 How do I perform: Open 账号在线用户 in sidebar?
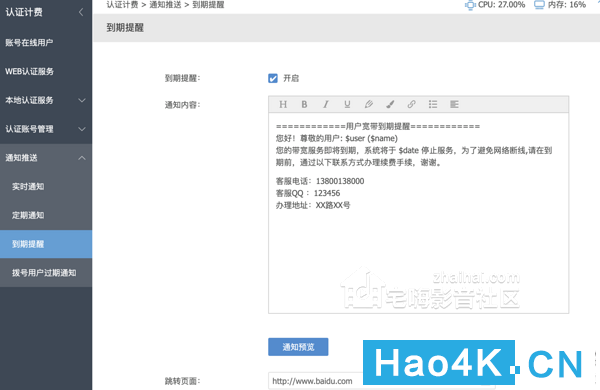[46, 42]
